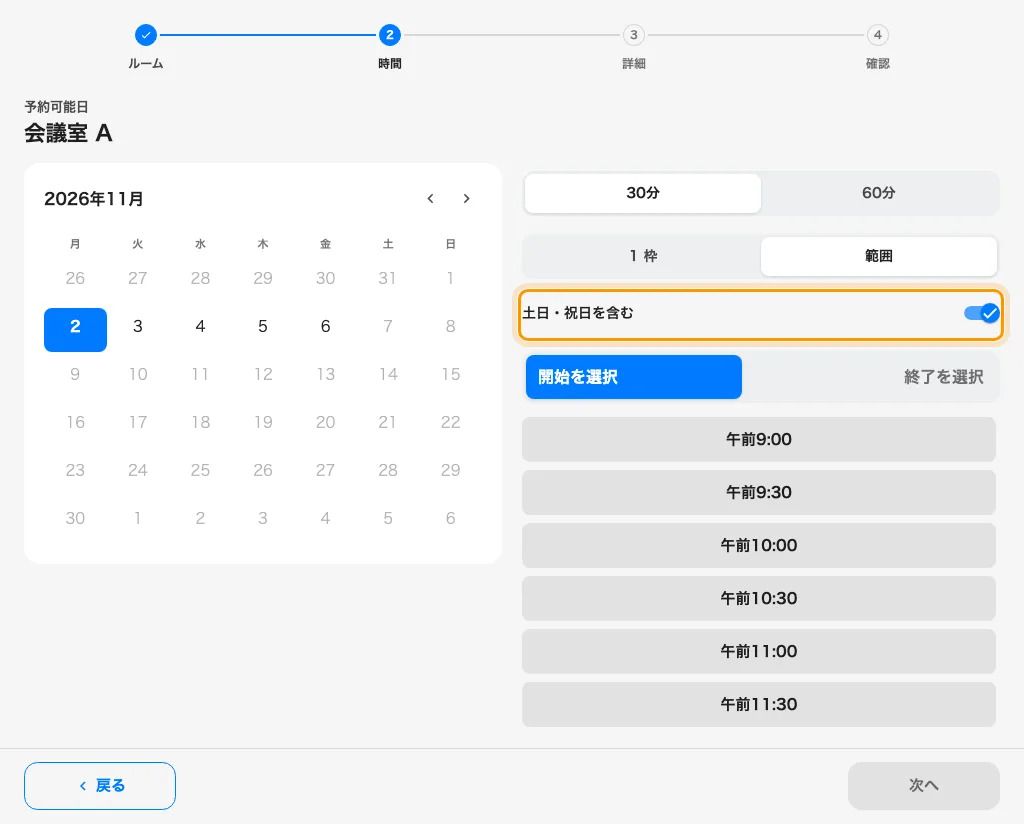
Task: Click Saturday November 7 on calendar
Action: click(388, 326)
